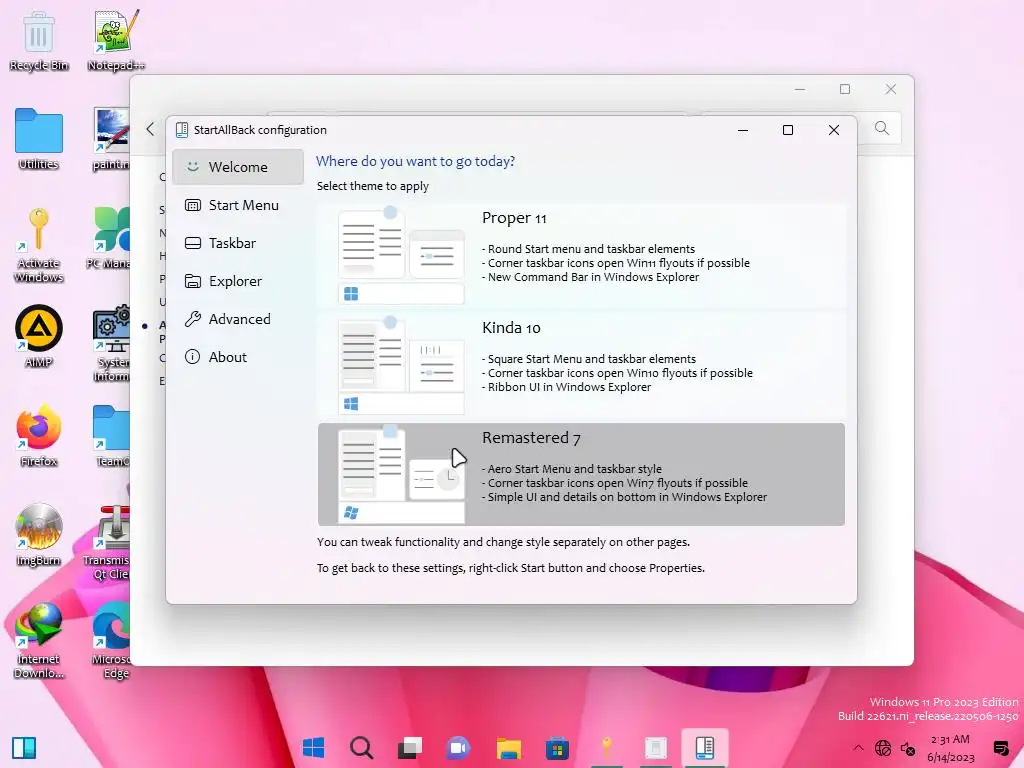Go to the Explorer settings page
This screenshot has width=1024, height=768.
[238, 281]
